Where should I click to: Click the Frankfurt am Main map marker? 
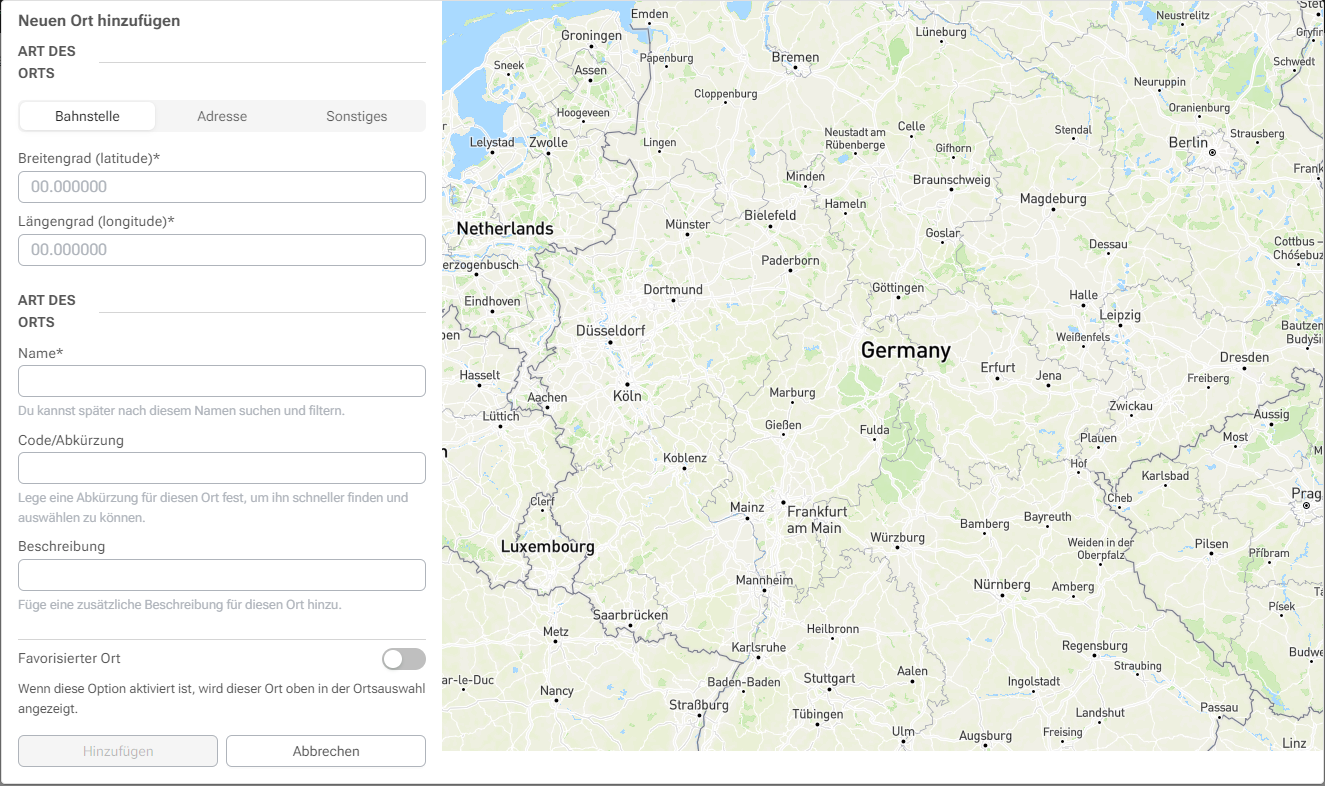pyautogui.click(x=784, y=502)
